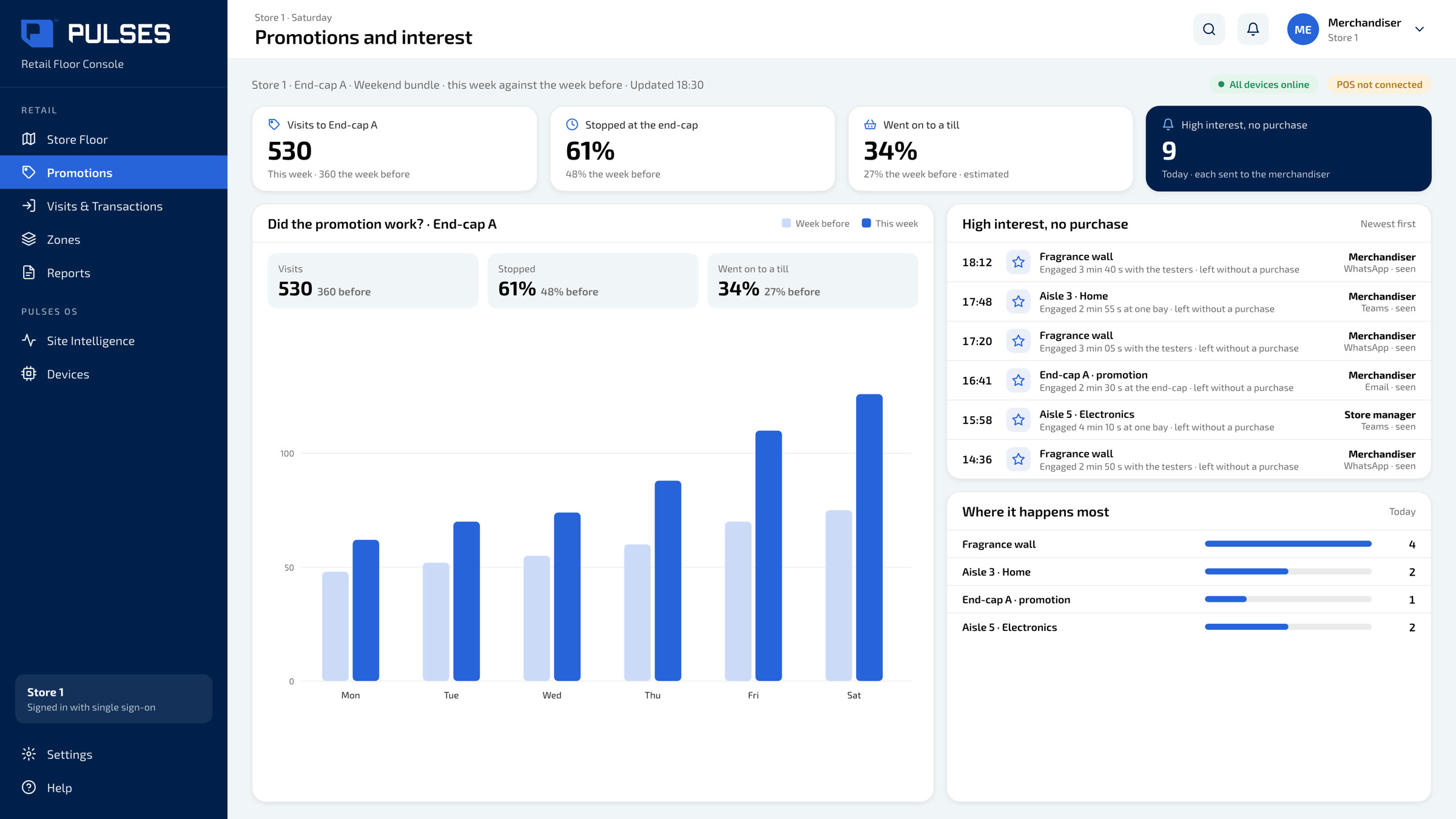Click the ME avatar circle
This screenshot has height=819, width=1456.
[x=1303, y=29]
